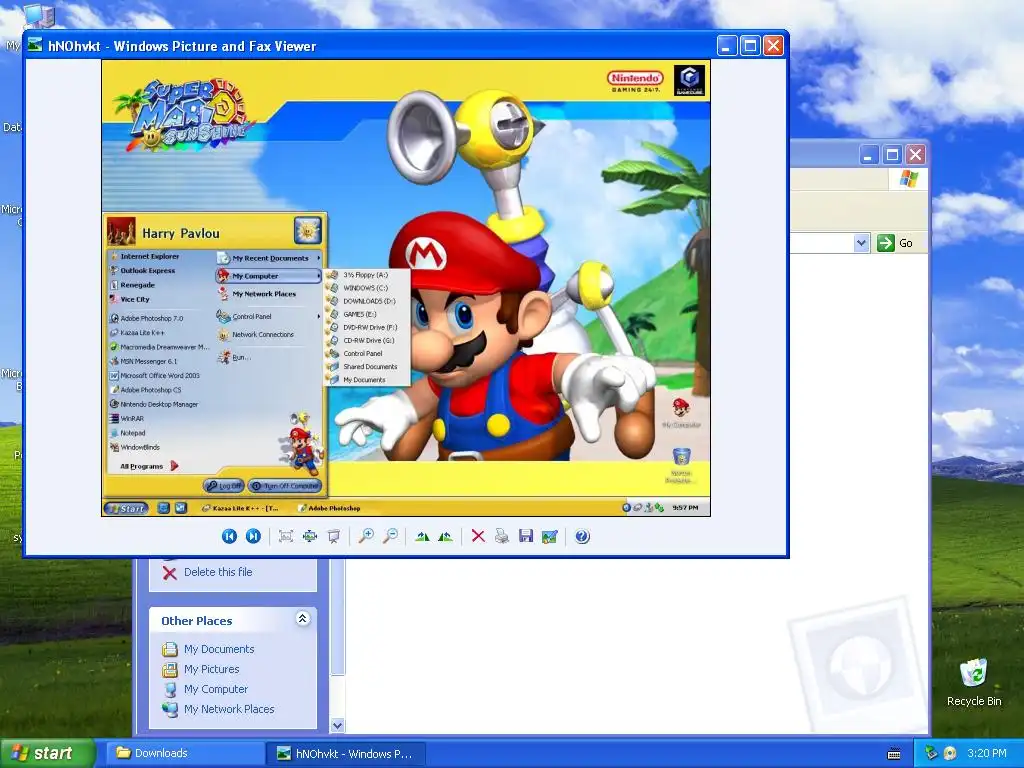Show image at Actual Size

point(310,536)
